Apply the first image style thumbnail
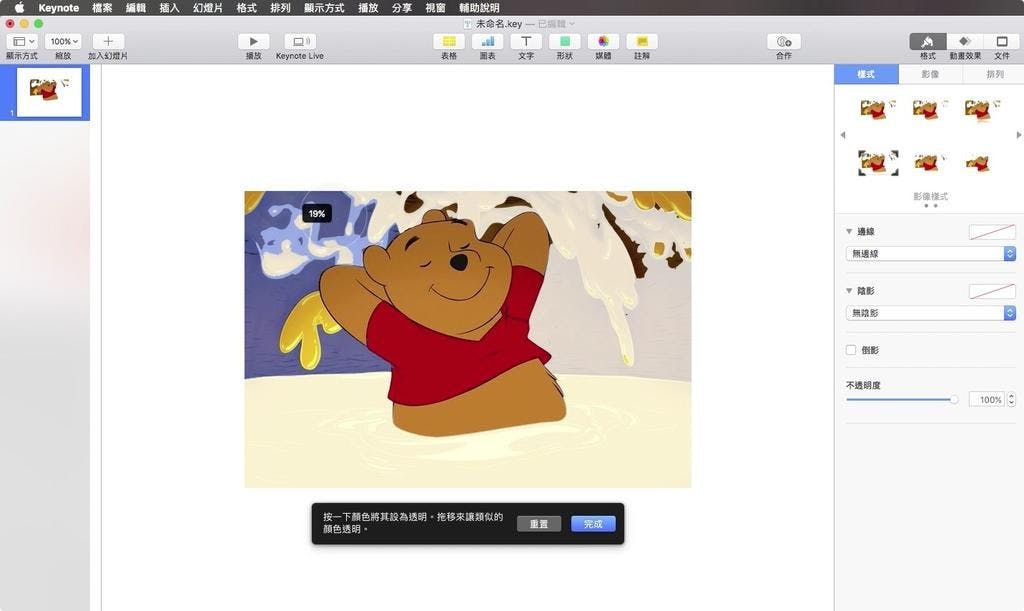The height and width of the screenshot is (611, 1024). (x=878, y=109)
